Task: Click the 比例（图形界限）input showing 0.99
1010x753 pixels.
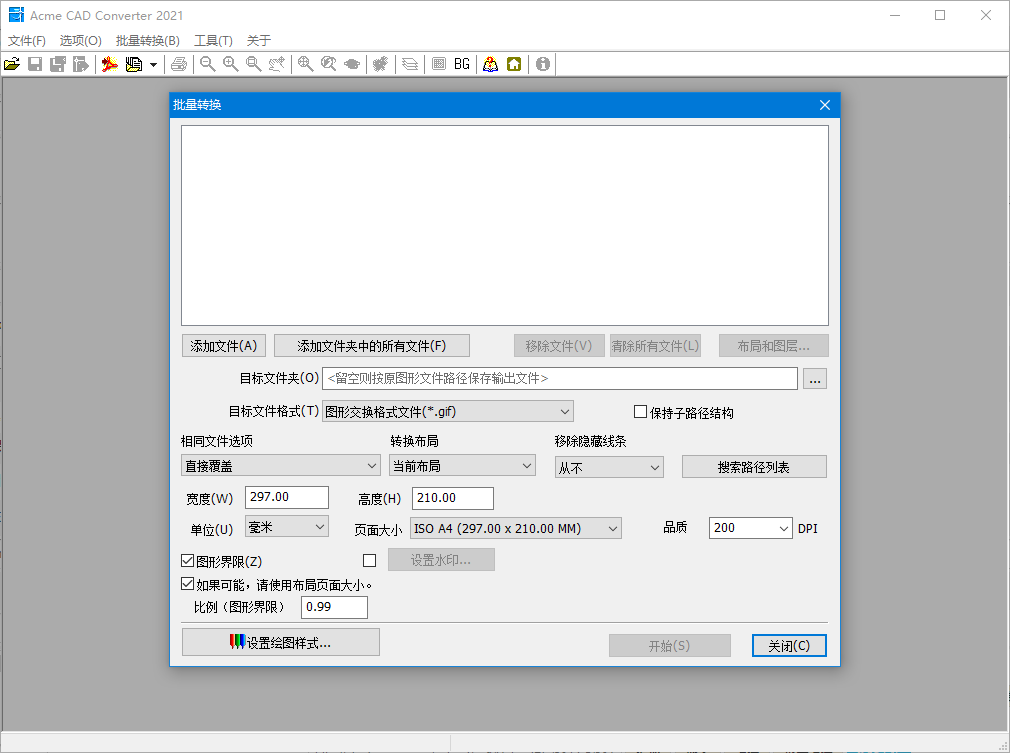Action: 334,607
